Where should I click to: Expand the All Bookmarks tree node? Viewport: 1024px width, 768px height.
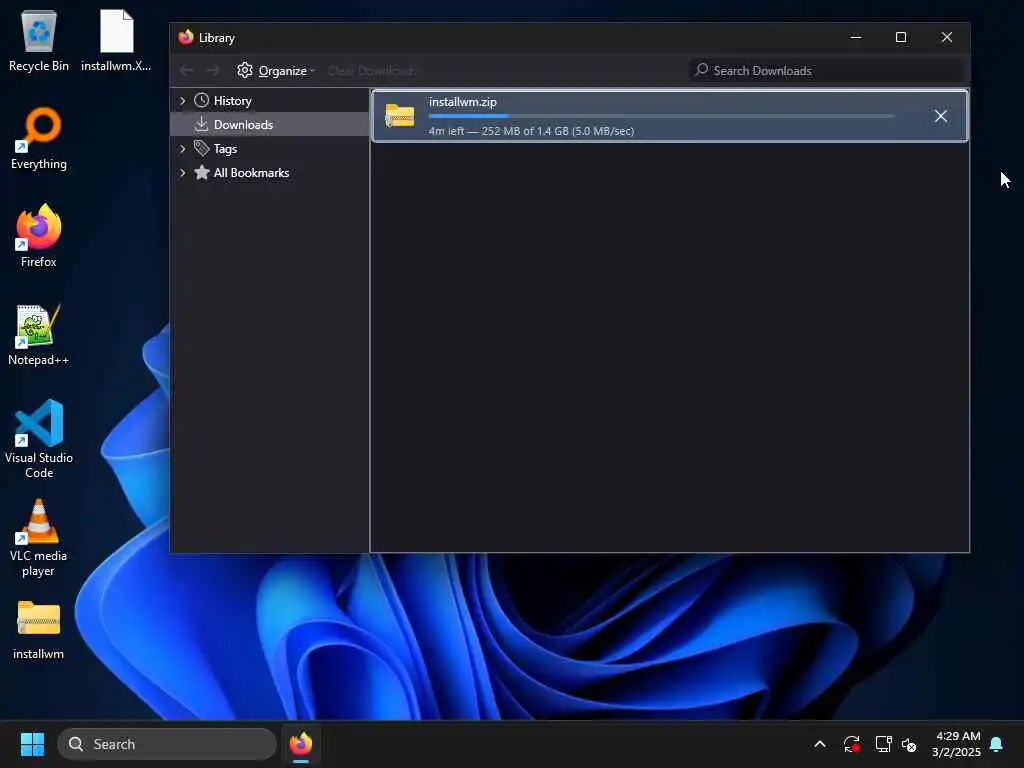[182, 173]
